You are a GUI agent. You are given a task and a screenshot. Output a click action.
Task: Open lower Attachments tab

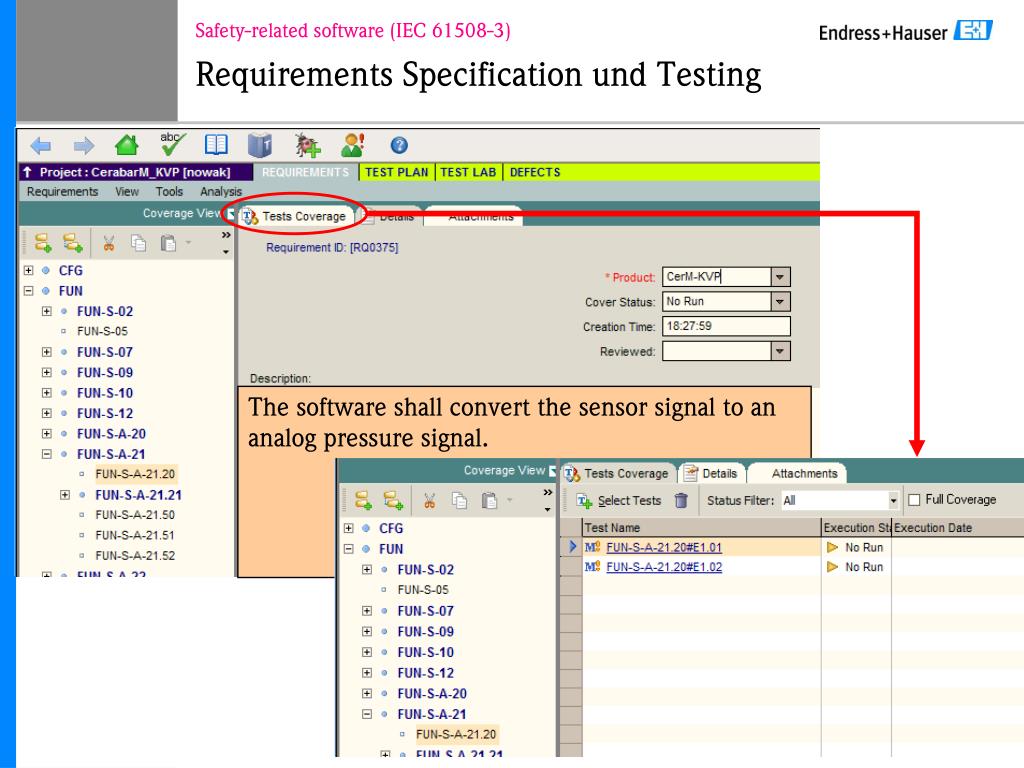[x=797, y=473]
